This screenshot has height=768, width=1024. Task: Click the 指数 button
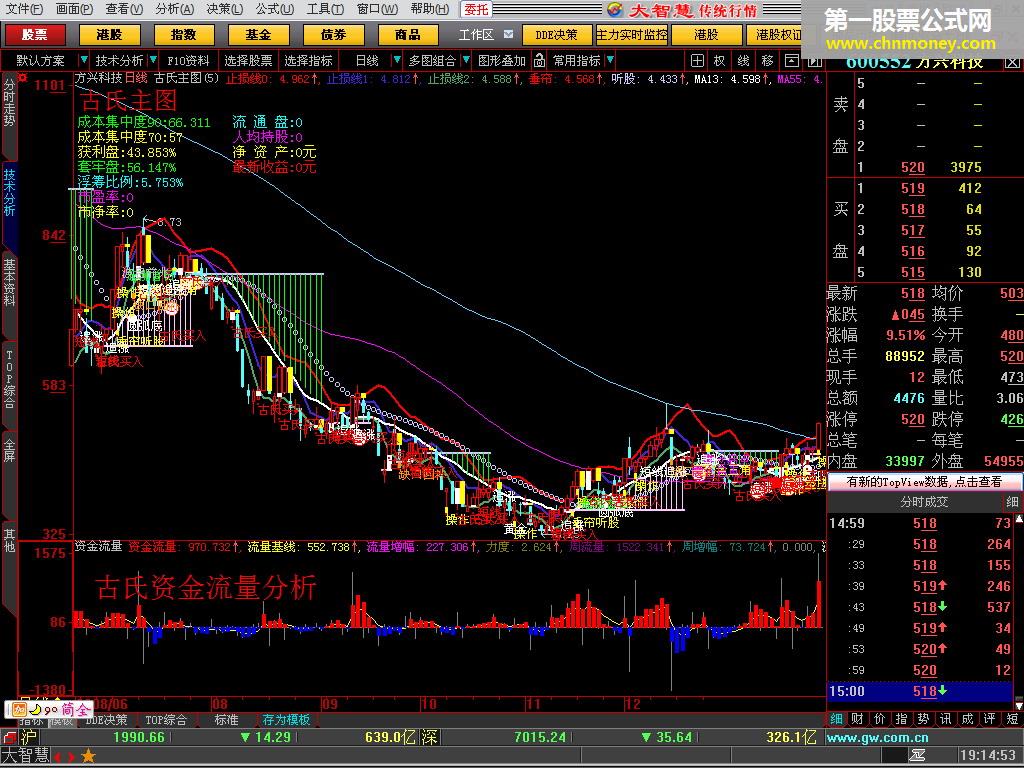(184, 35)
